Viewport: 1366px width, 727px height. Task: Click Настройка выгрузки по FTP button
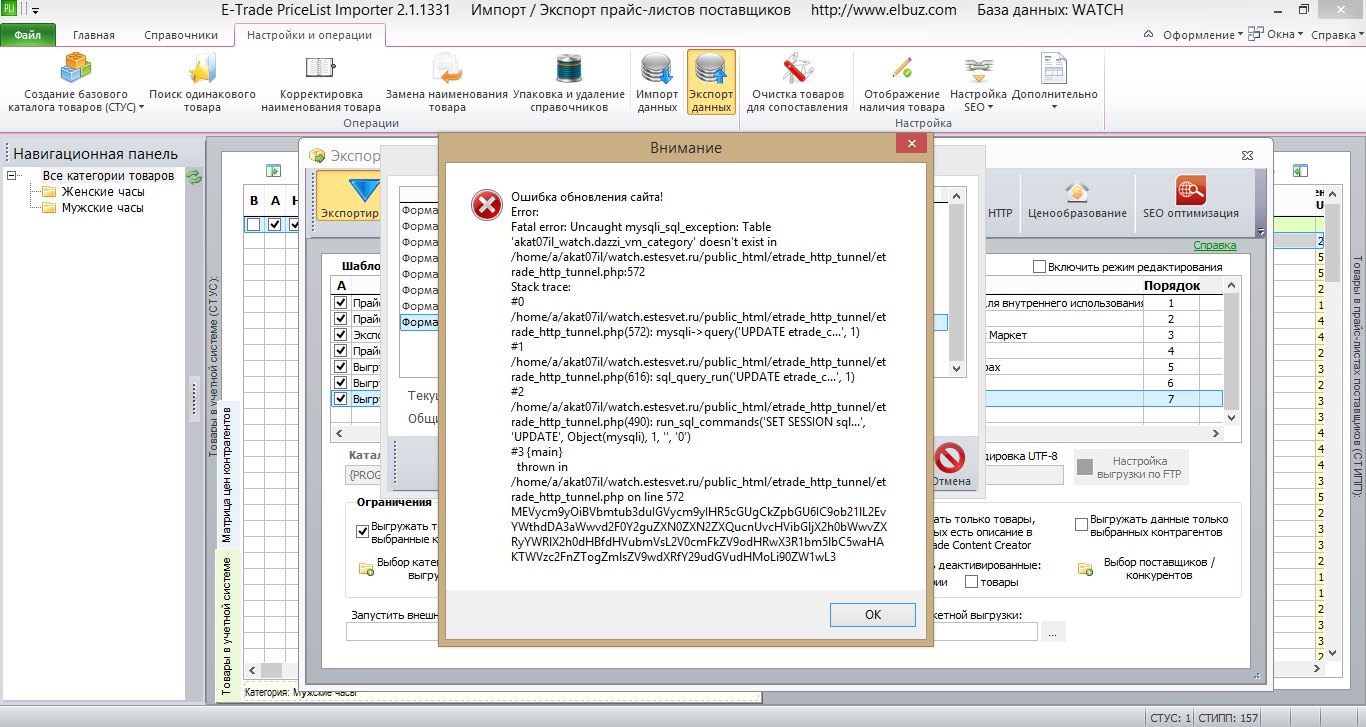coord(1132,468)
